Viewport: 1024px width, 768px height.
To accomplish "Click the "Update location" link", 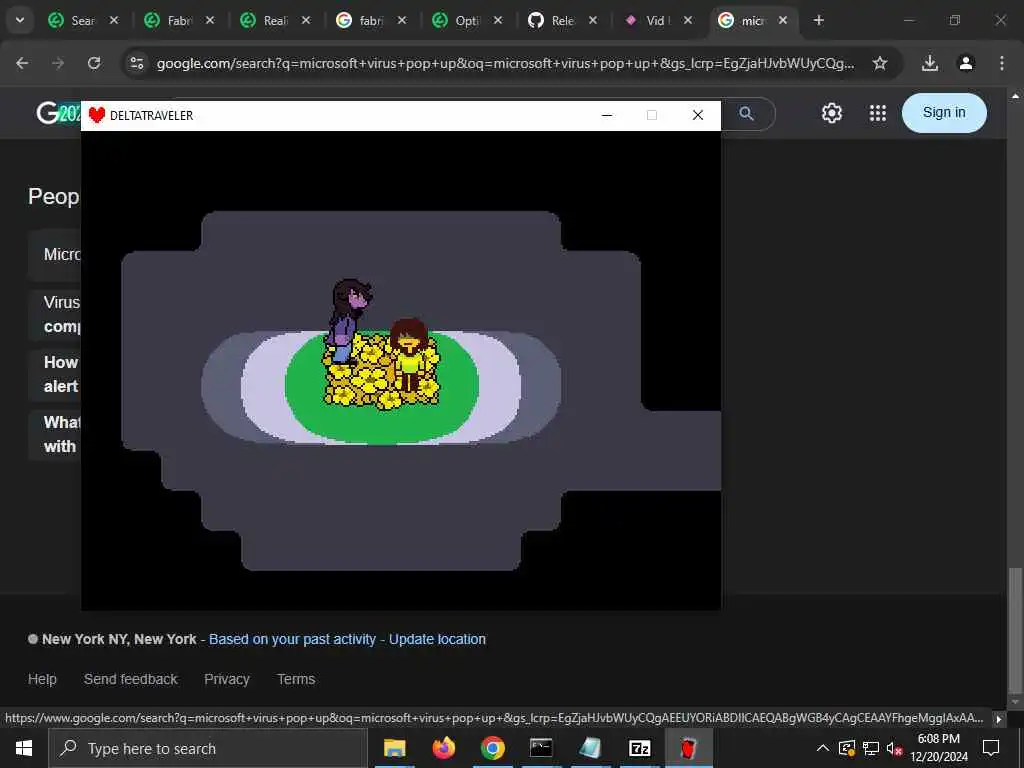I will point(437,639).
